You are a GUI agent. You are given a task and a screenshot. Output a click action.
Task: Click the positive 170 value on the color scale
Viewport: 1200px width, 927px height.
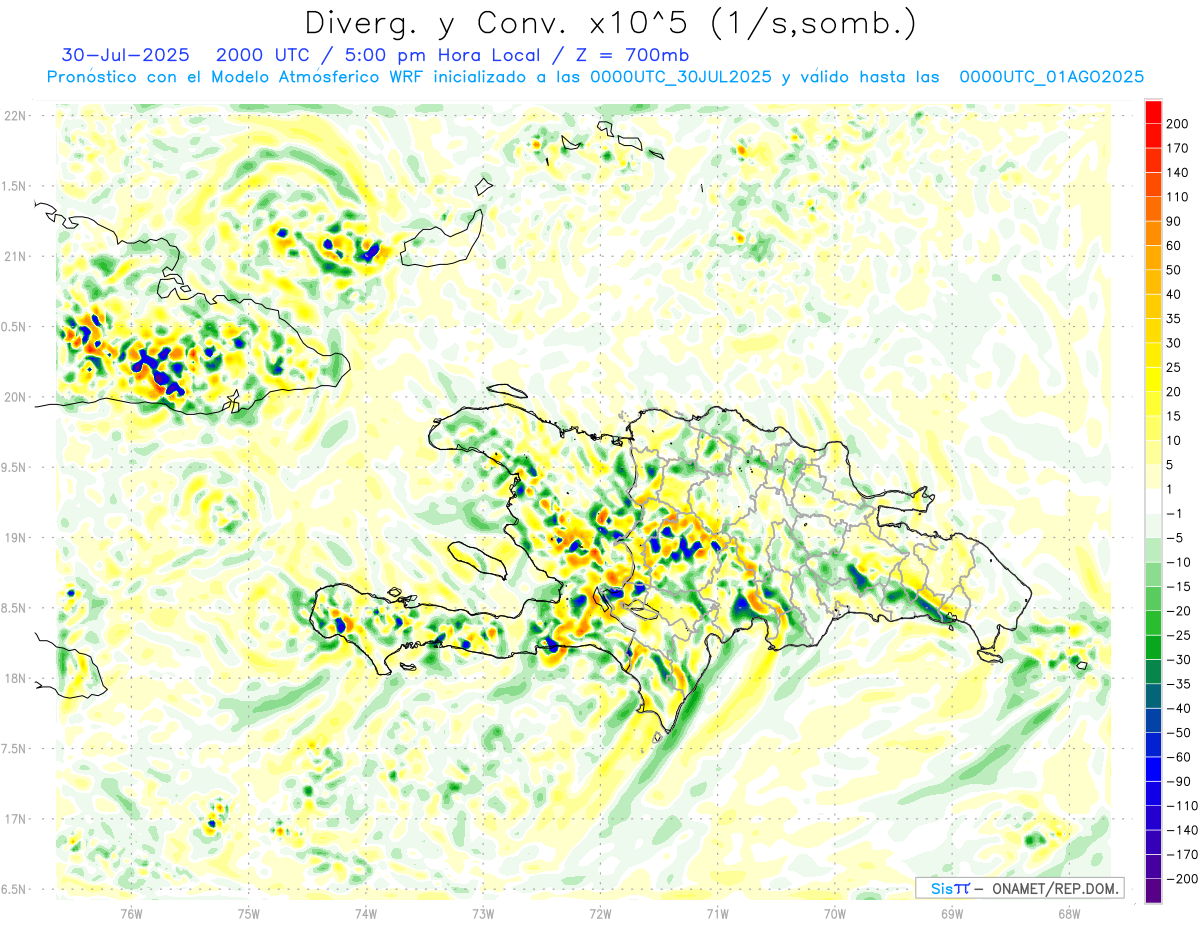pyautogui.click(x=1177, y=148)
